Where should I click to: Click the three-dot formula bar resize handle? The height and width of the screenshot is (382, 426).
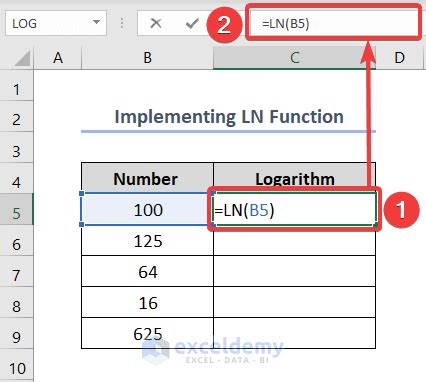[x=122, y=23]
